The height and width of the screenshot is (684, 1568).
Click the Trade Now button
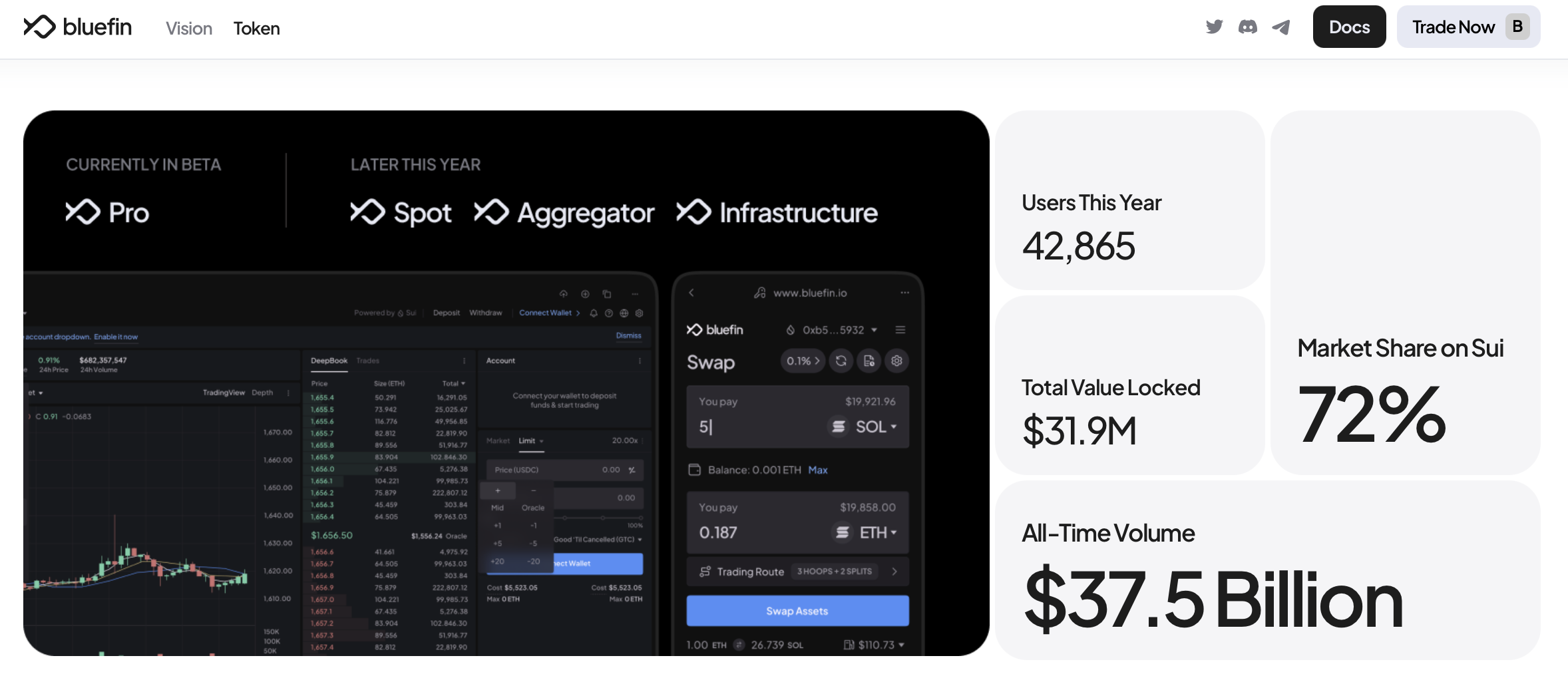click(x=1468, y=27)
